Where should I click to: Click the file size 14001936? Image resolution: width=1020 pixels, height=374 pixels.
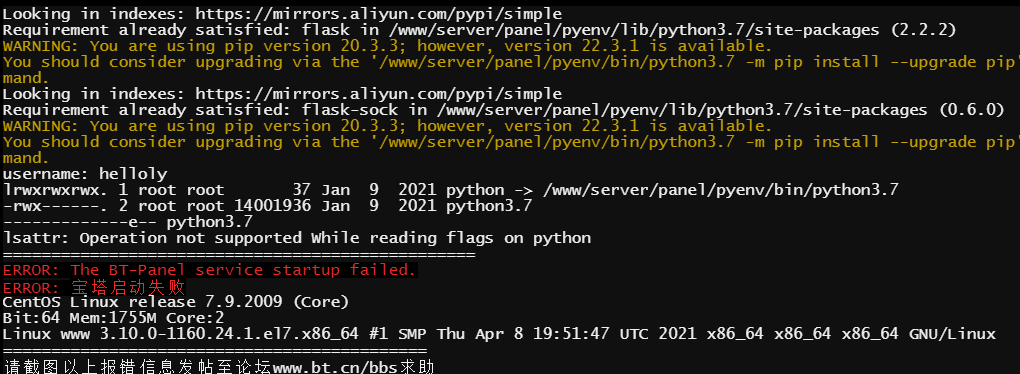[x=273, y=206]
